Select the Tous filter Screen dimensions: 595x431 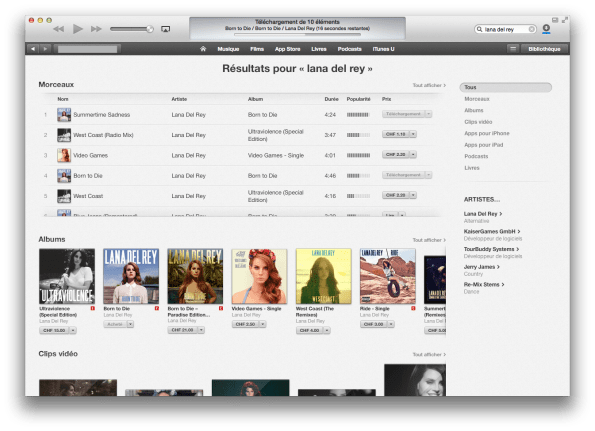(505, 87)
